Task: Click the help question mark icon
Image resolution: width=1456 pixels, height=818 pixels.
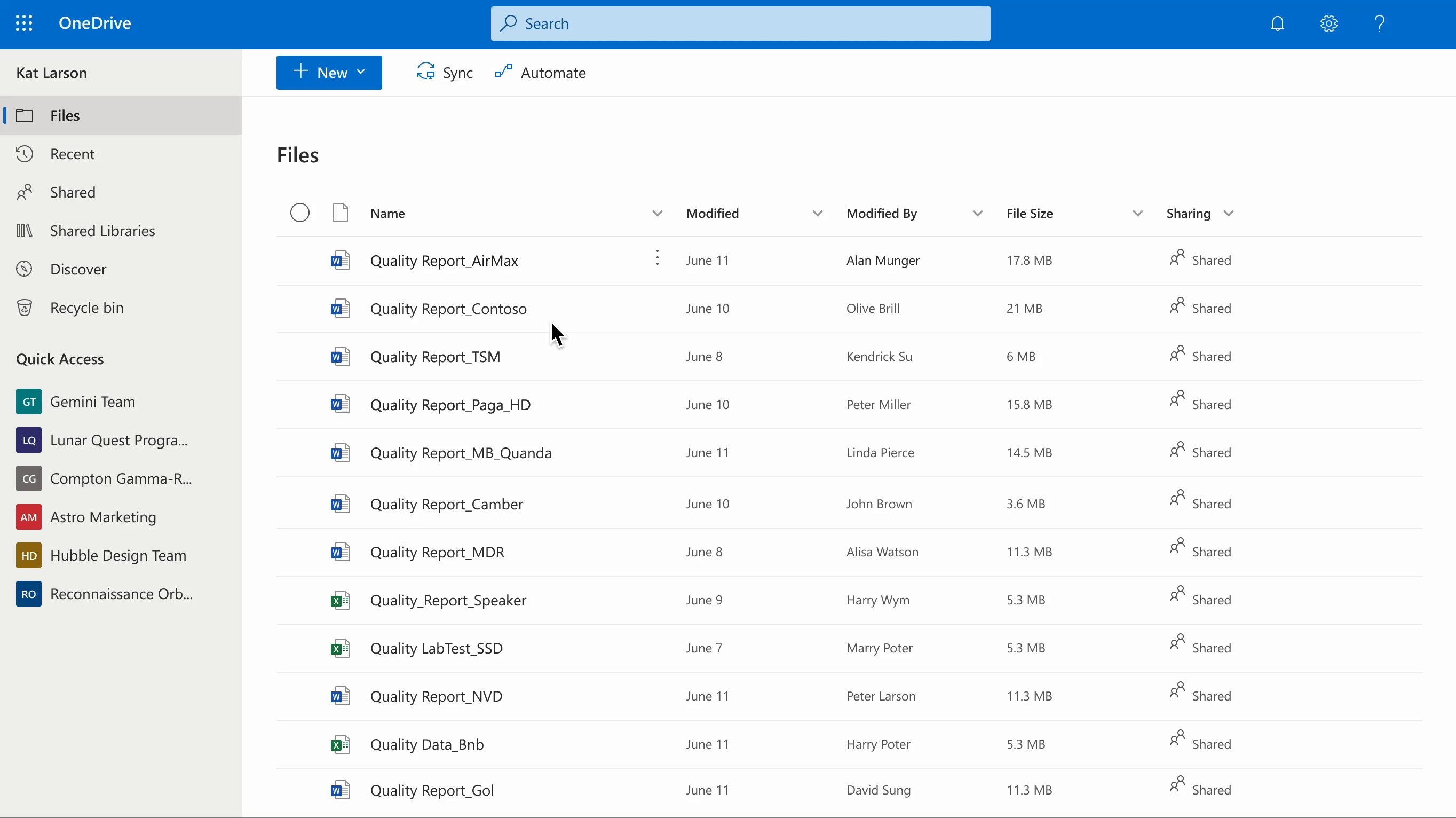Action: pos(1379,23)
